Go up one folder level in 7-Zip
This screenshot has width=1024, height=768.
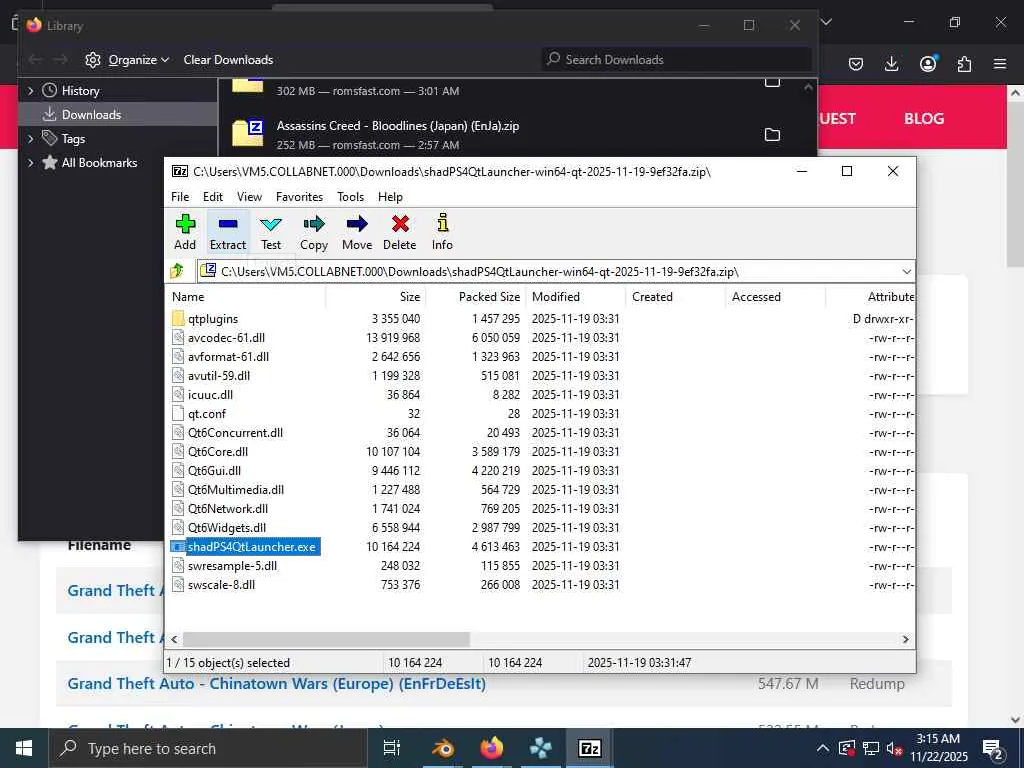pos(177,271)
